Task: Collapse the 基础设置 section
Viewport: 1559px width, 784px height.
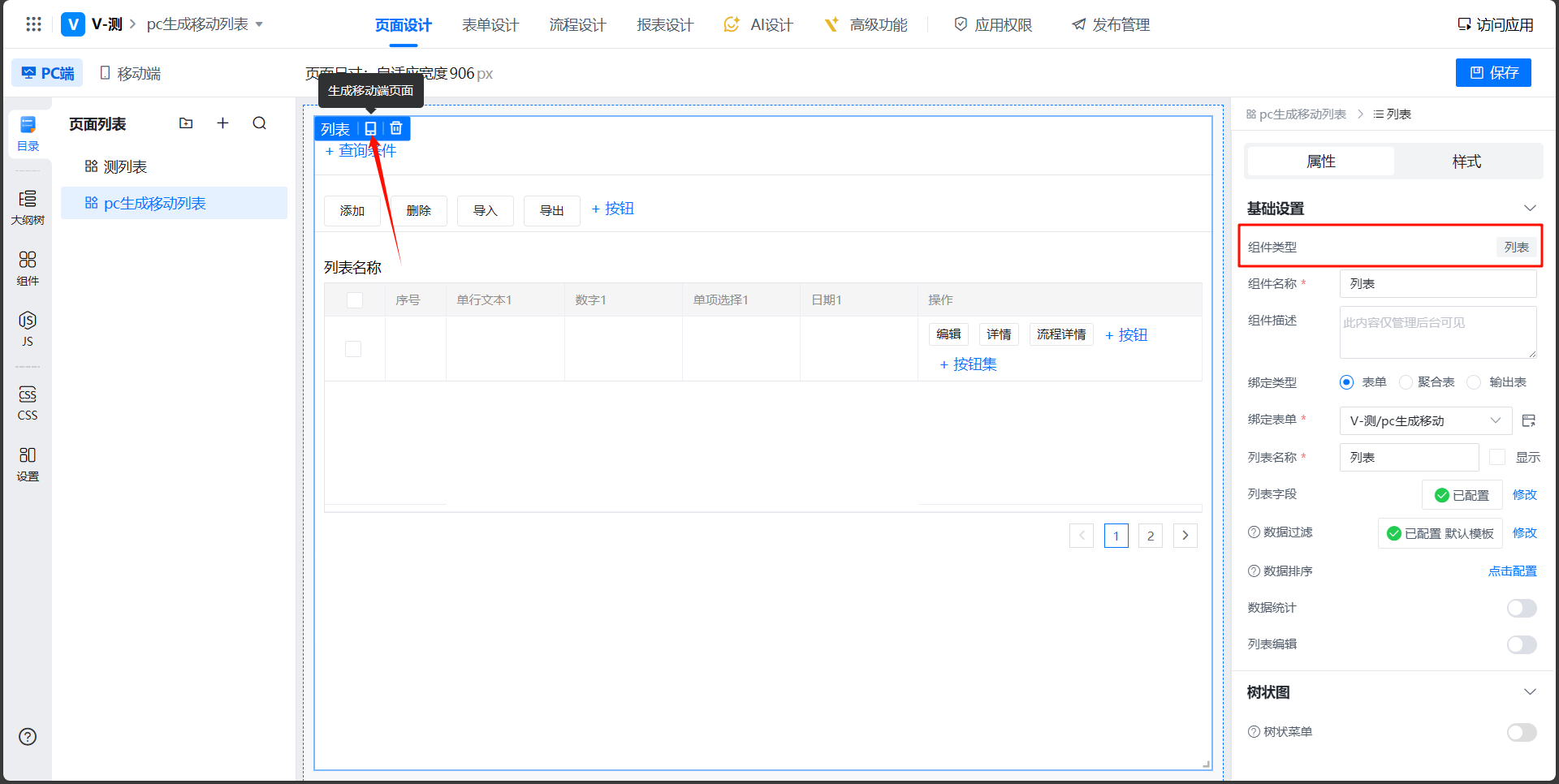Action: coord(1530,209)
